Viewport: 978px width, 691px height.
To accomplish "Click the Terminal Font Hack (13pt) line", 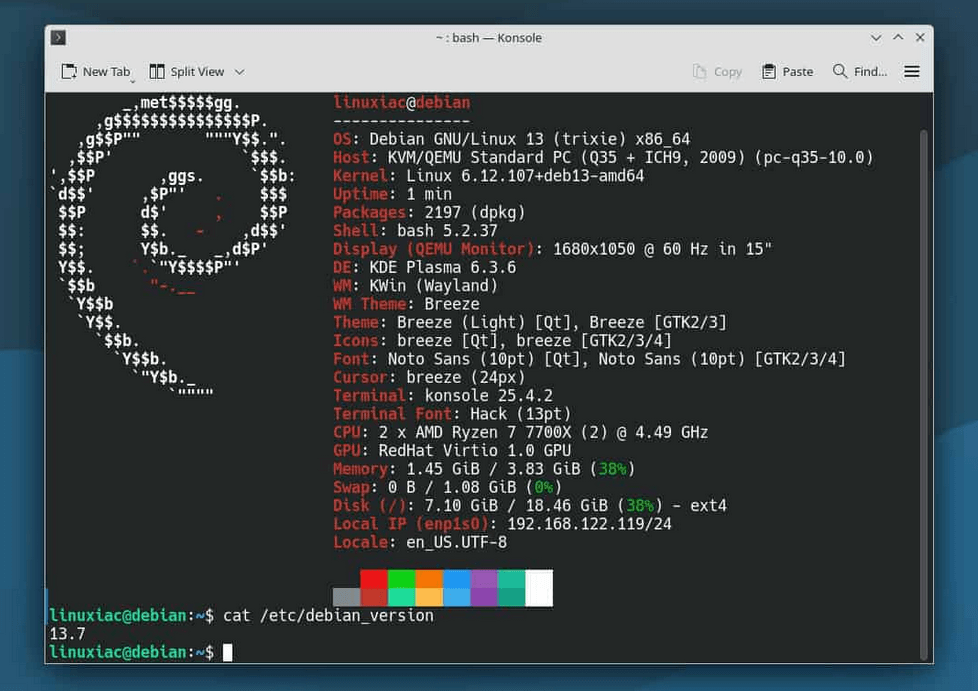I will coord(452,414).
